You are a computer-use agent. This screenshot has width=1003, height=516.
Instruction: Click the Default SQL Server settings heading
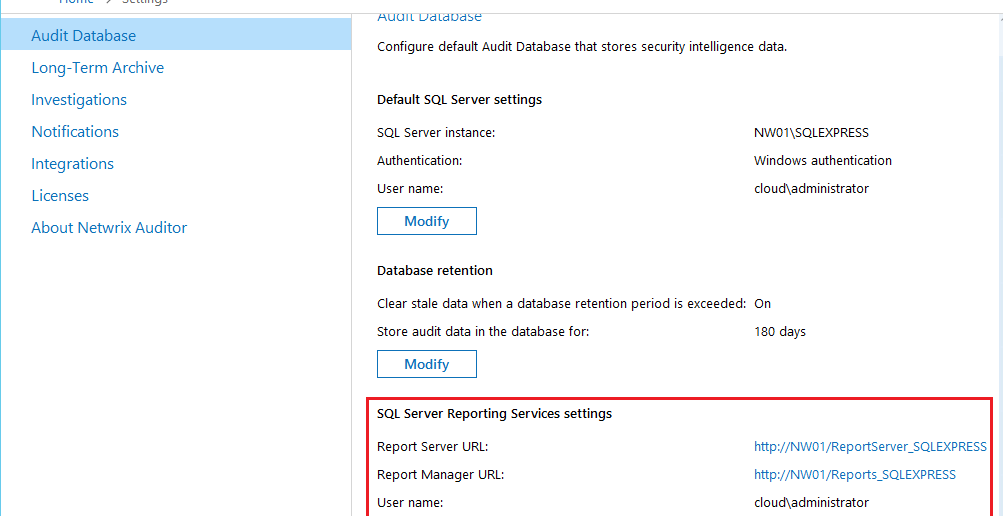coord(459,100)
